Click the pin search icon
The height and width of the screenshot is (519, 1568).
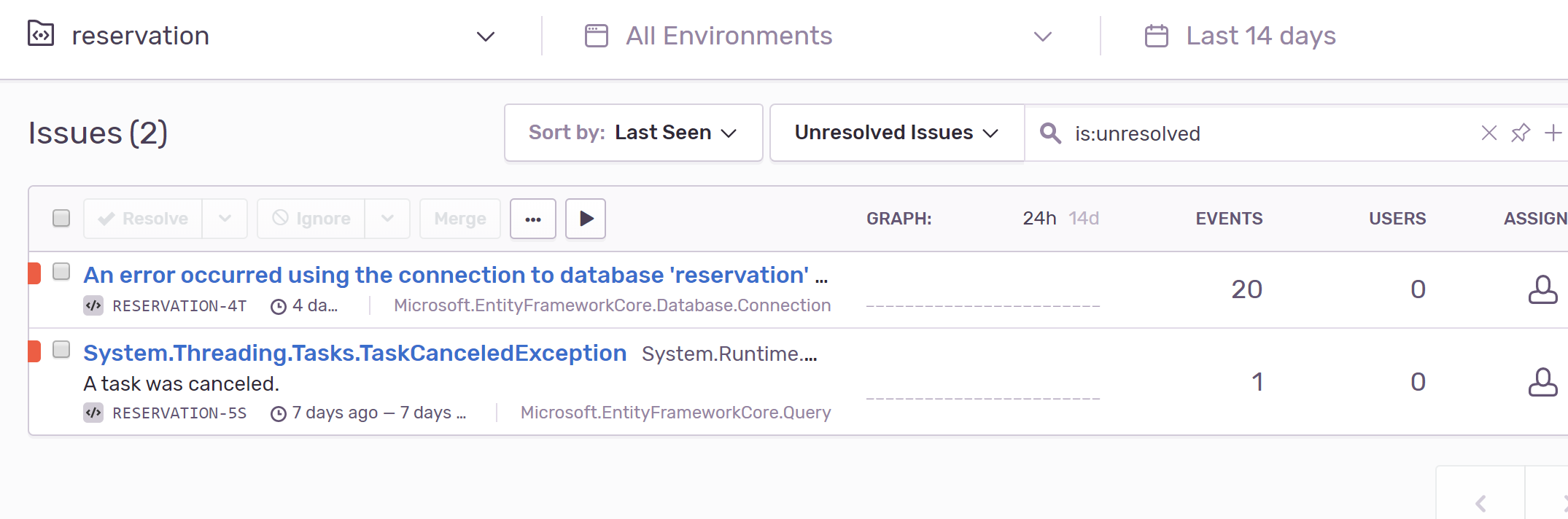1521,133
